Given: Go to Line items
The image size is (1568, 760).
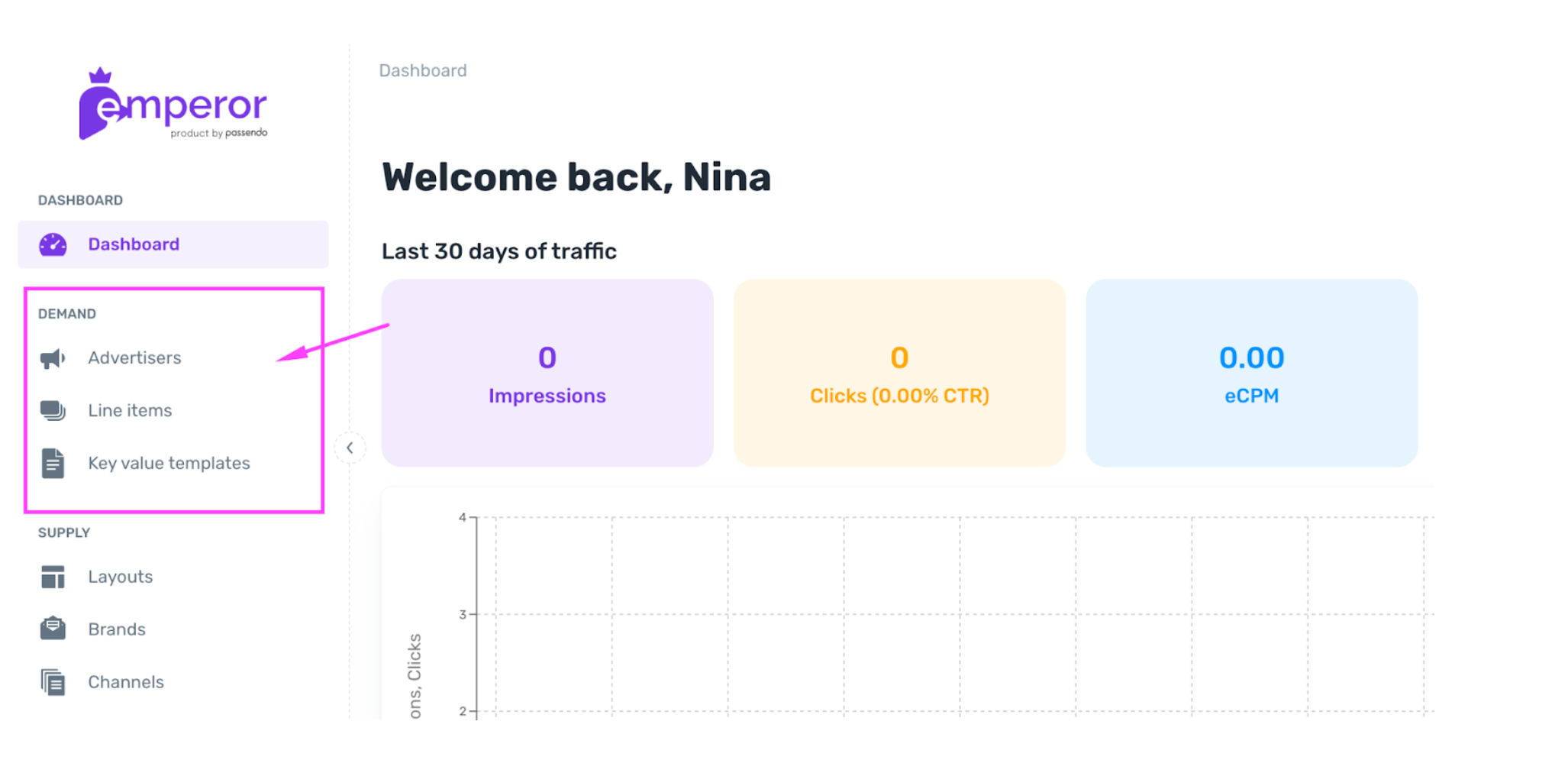Looking at the screenshot, I should (130, 411).
